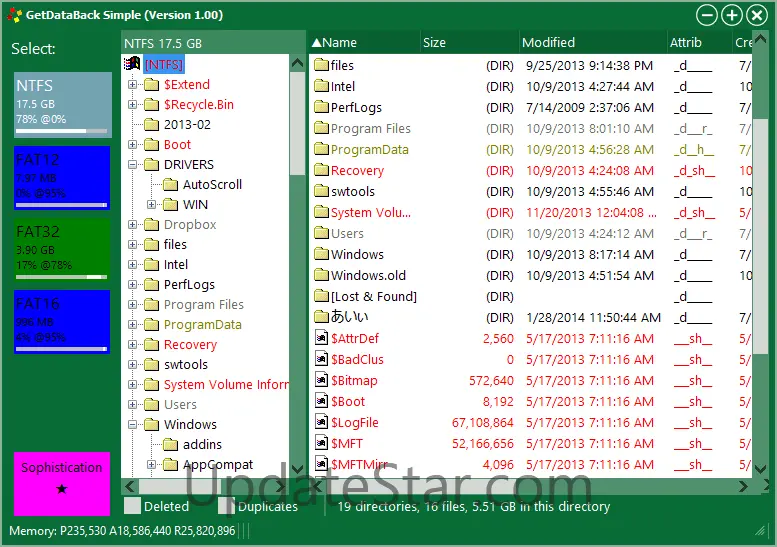Click the PerfLogs folder icon in file list
This screenshot has height=547, width=777.
point(322,107)
